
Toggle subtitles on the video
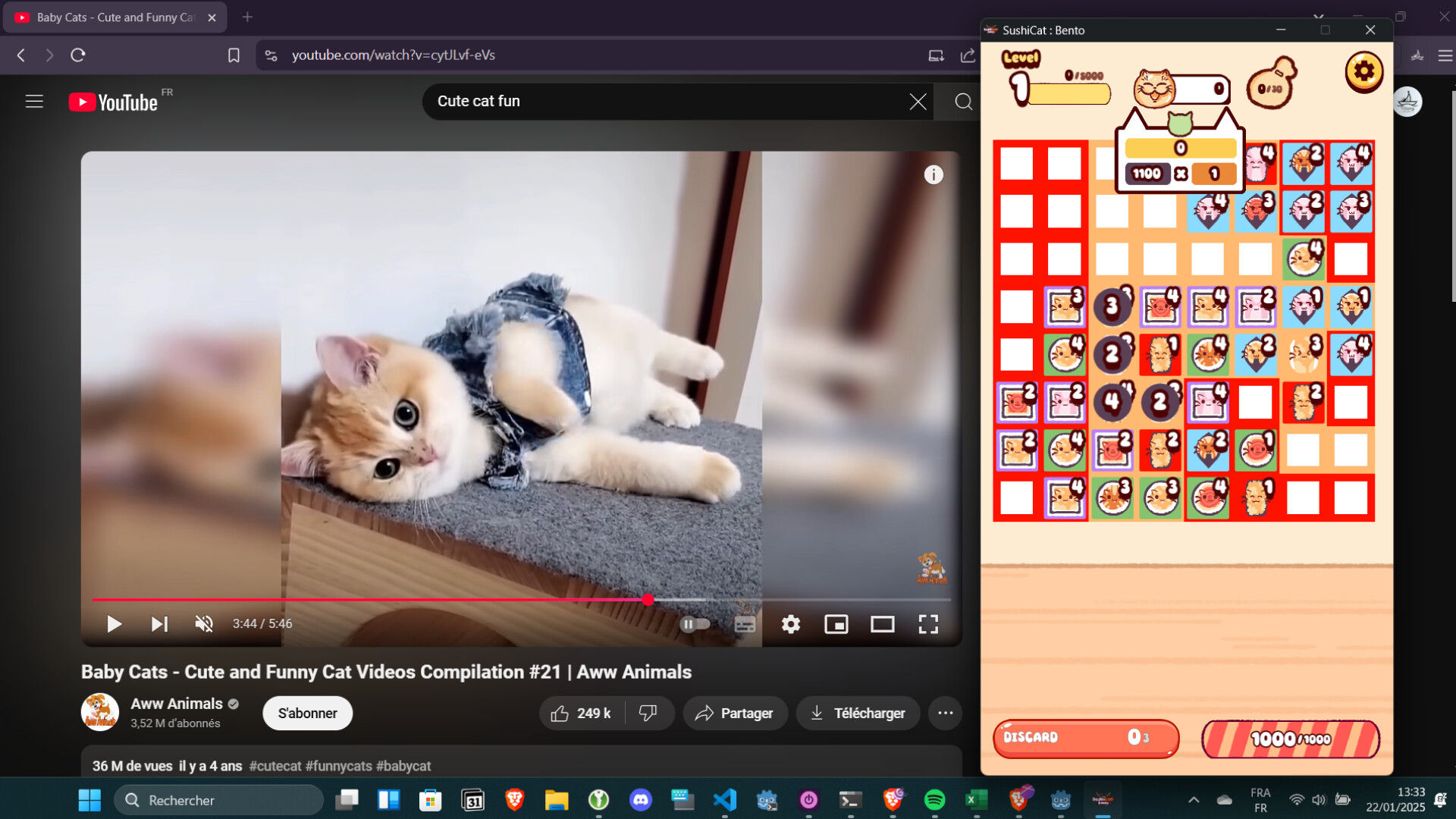point(745,623)
